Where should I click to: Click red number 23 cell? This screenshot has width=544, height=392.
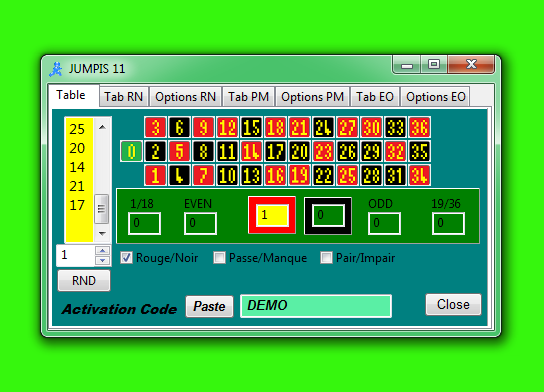pyautogui.click(x=323, y=151)
